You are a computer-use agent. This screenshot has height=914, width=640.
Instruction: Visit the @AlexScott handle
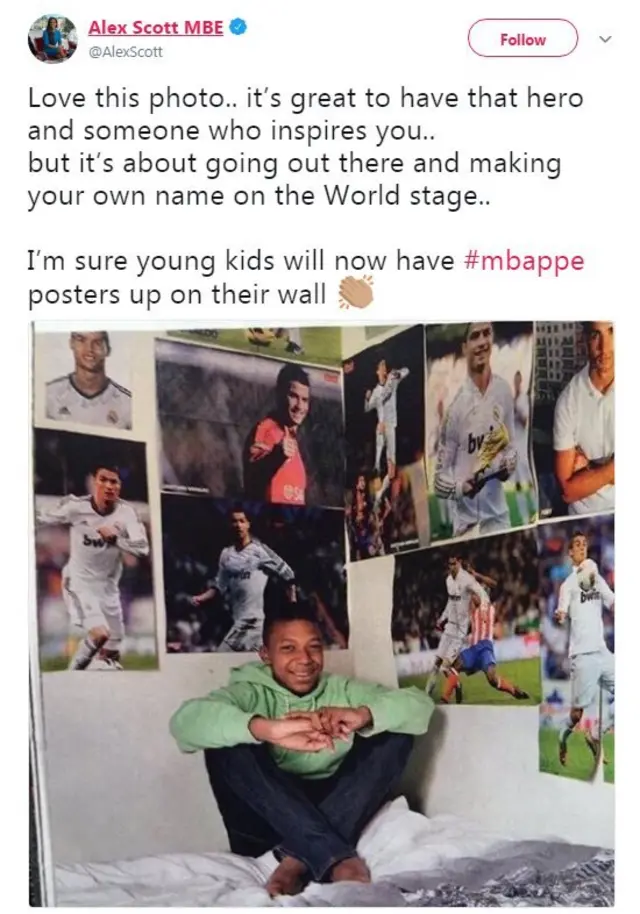[x=125, y=52]
